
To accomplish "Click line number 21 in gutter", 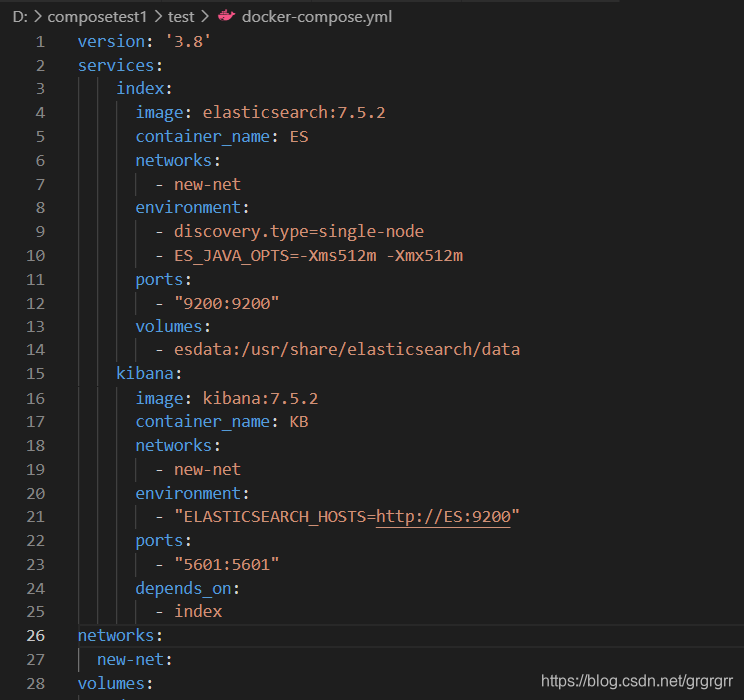I will (36, 516).
